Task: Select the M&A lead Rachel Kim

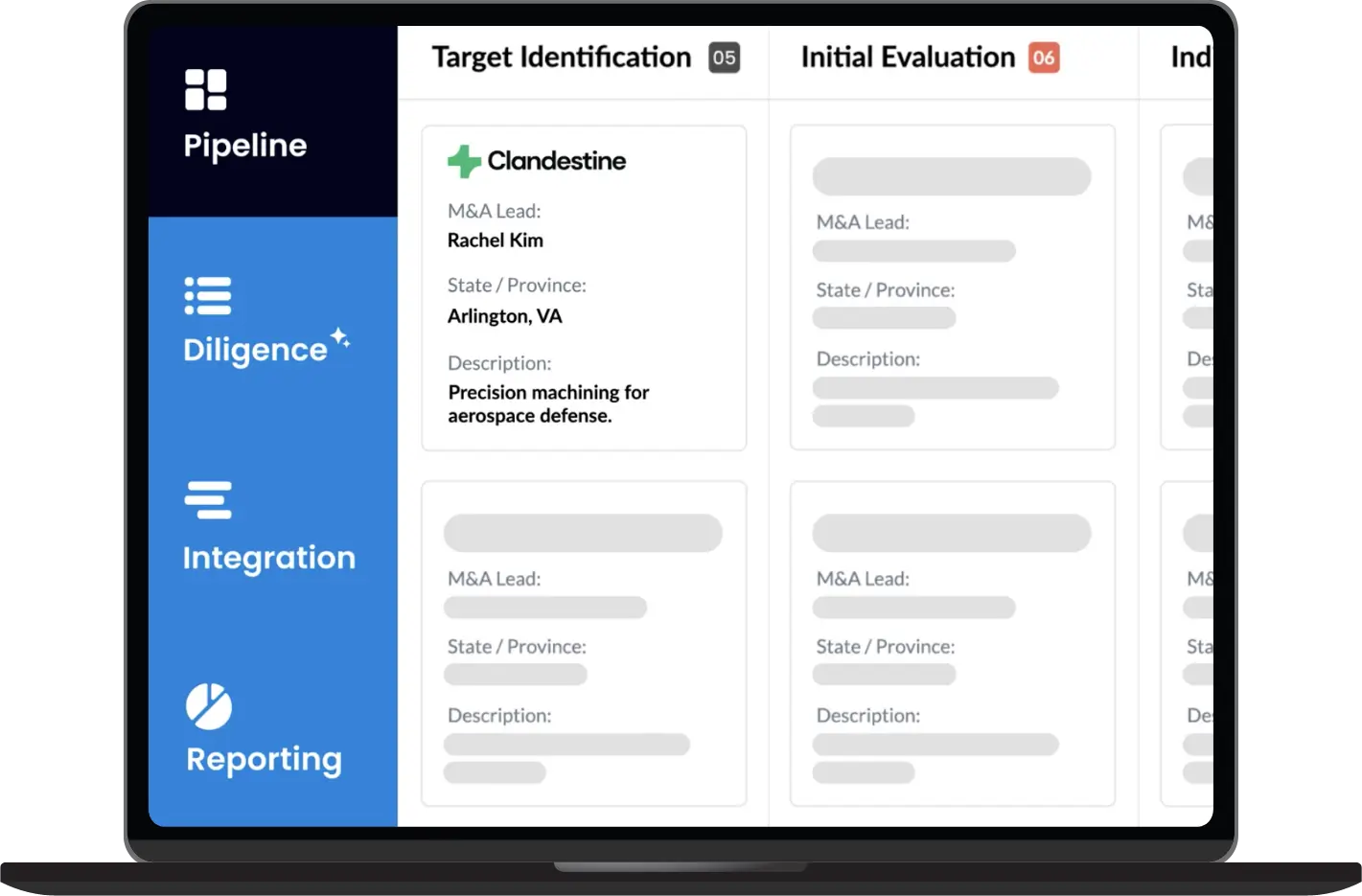Action: [x=496, y=241]
